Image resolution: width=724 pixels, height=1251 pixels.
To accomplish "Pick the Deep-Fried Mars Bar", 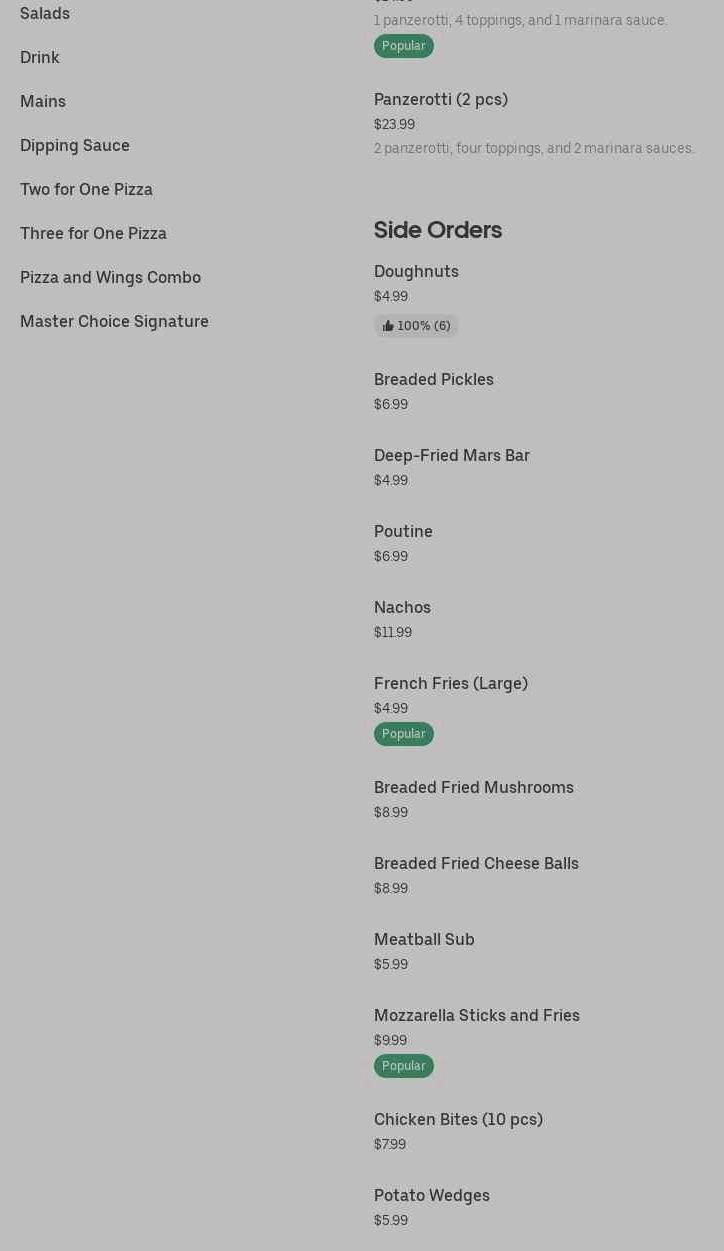I will (x=452, y=455).
